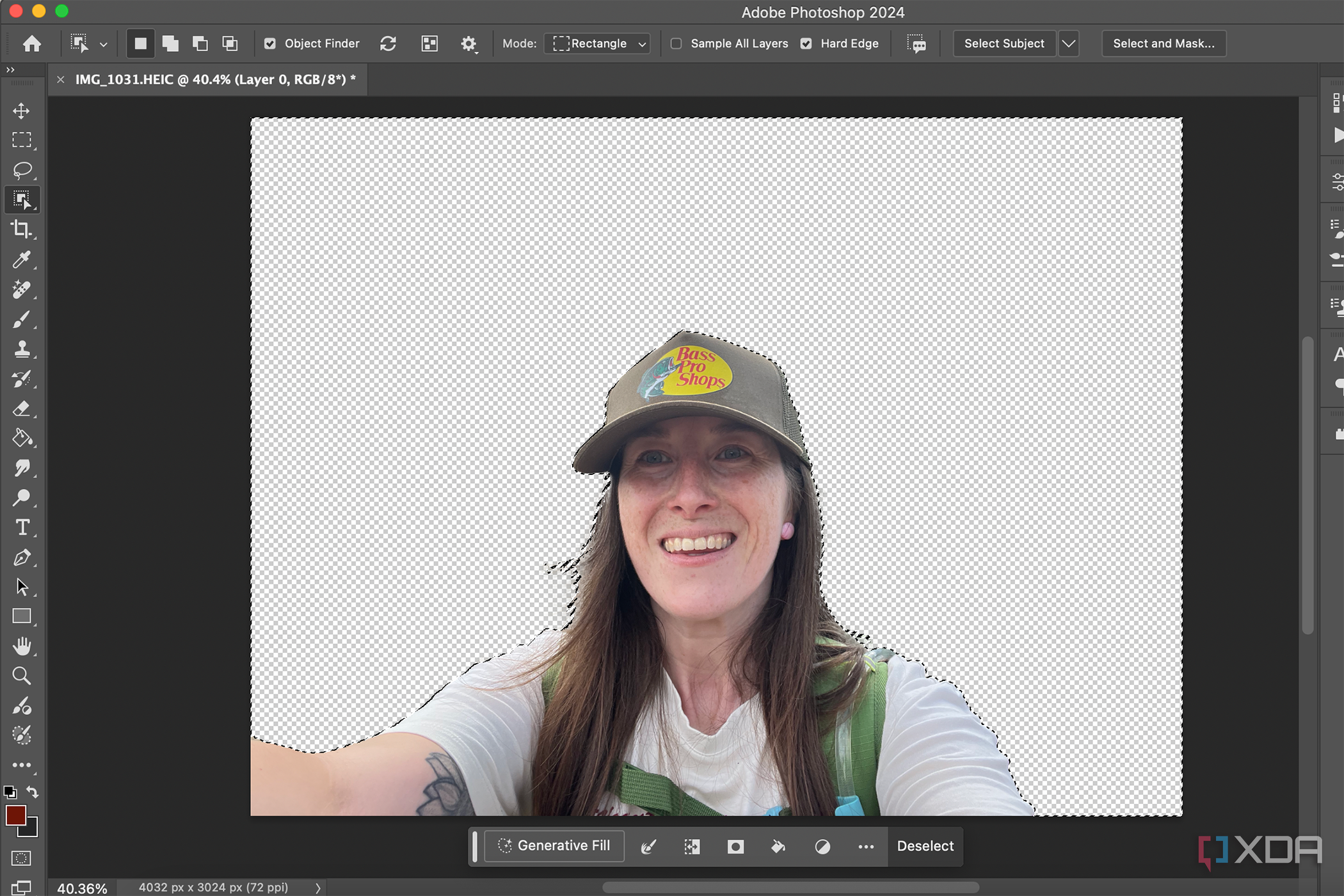Select the History Brush tool
This screenshot has width=1344, height=896.
tap(22, 379)
